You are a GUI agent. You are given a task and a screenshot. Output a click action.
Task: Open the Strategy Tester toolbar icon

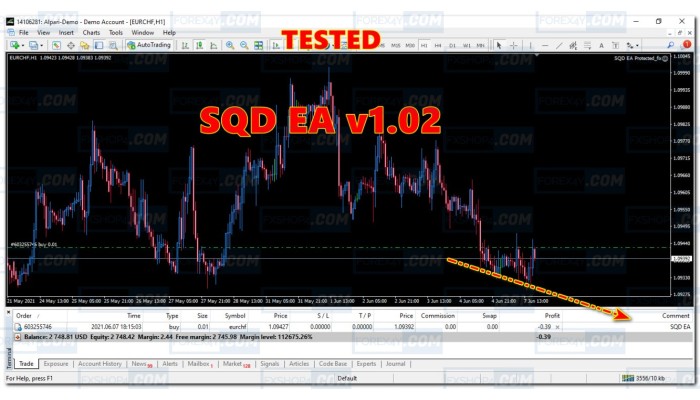click(113, 45)
